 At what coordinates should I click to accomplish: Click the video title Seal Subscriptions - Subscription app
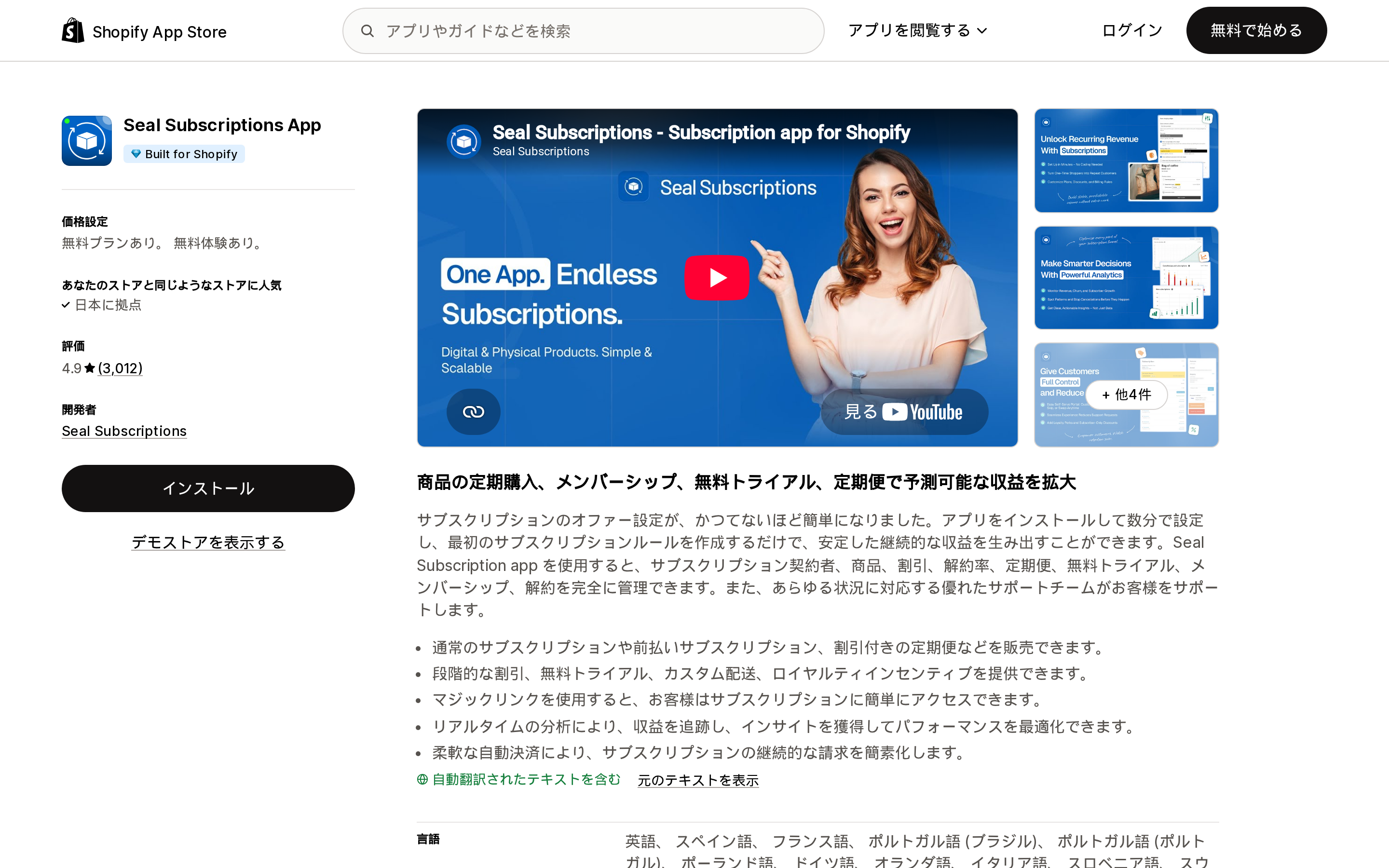(x=701, y=133)
